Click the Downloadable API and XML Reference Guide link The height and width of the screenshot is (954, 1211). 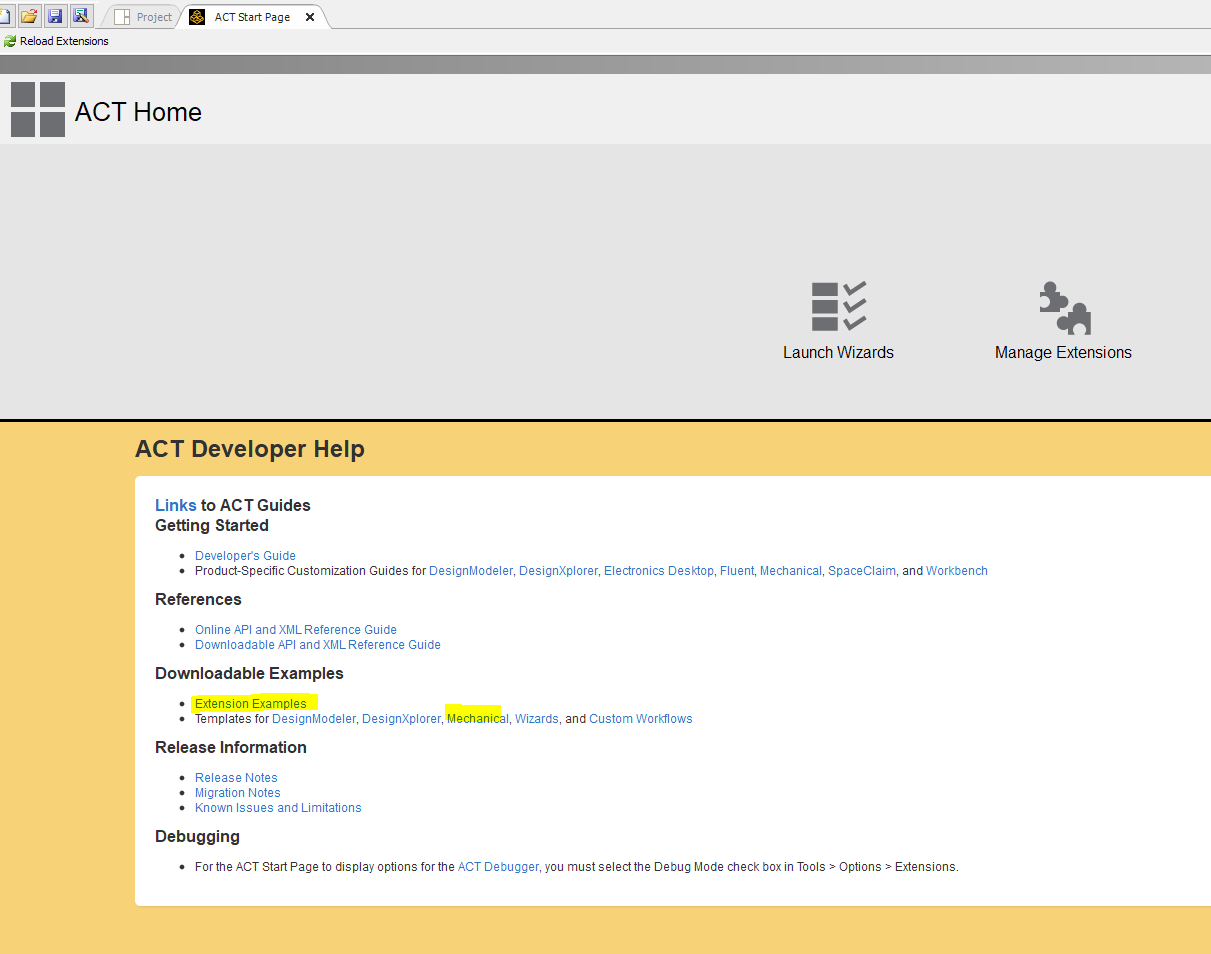[317, 645]
